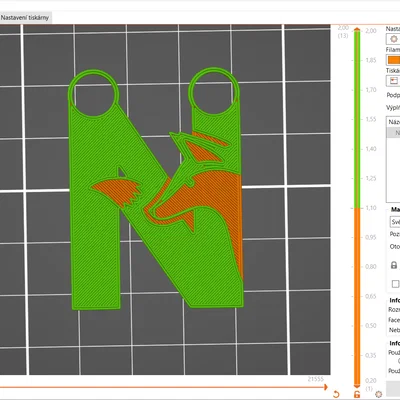Select the top thumb of vertical layer slider
Image resolution: width=400 pixels, height=400 pixels.
[x=357, y=30]
